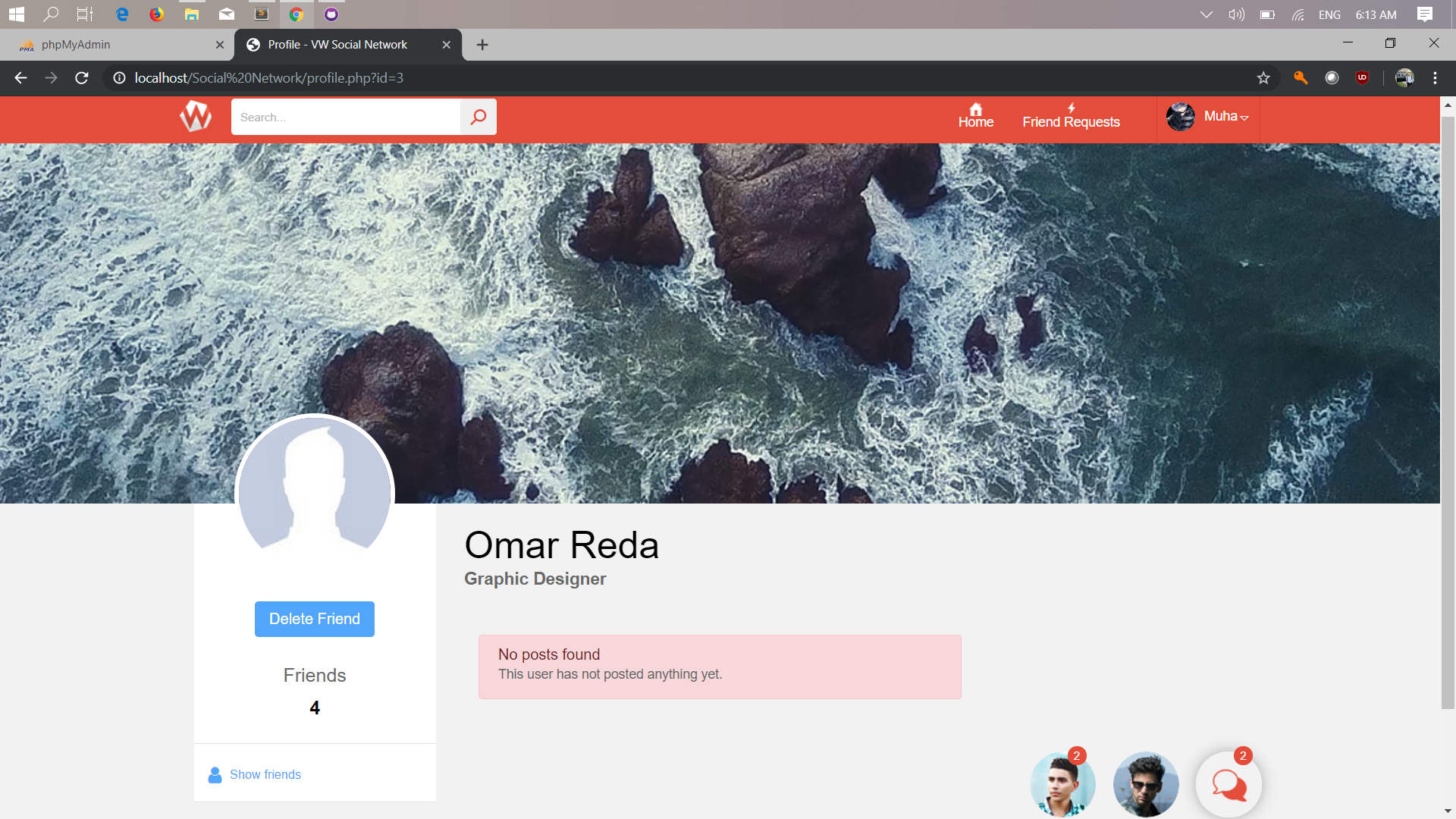Show hidden tray icons chevron
The height and width of the screenshot is (819, 1456).
[x=1206, y=14]
